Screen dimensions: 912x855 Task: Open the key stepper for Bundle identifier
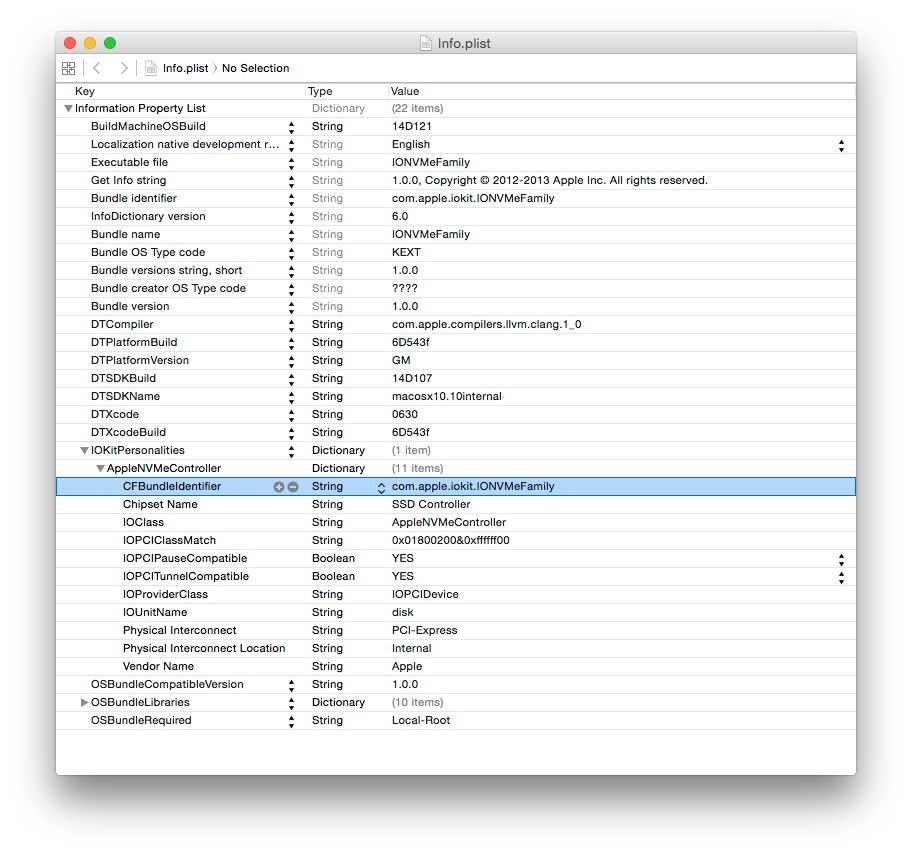291,200
